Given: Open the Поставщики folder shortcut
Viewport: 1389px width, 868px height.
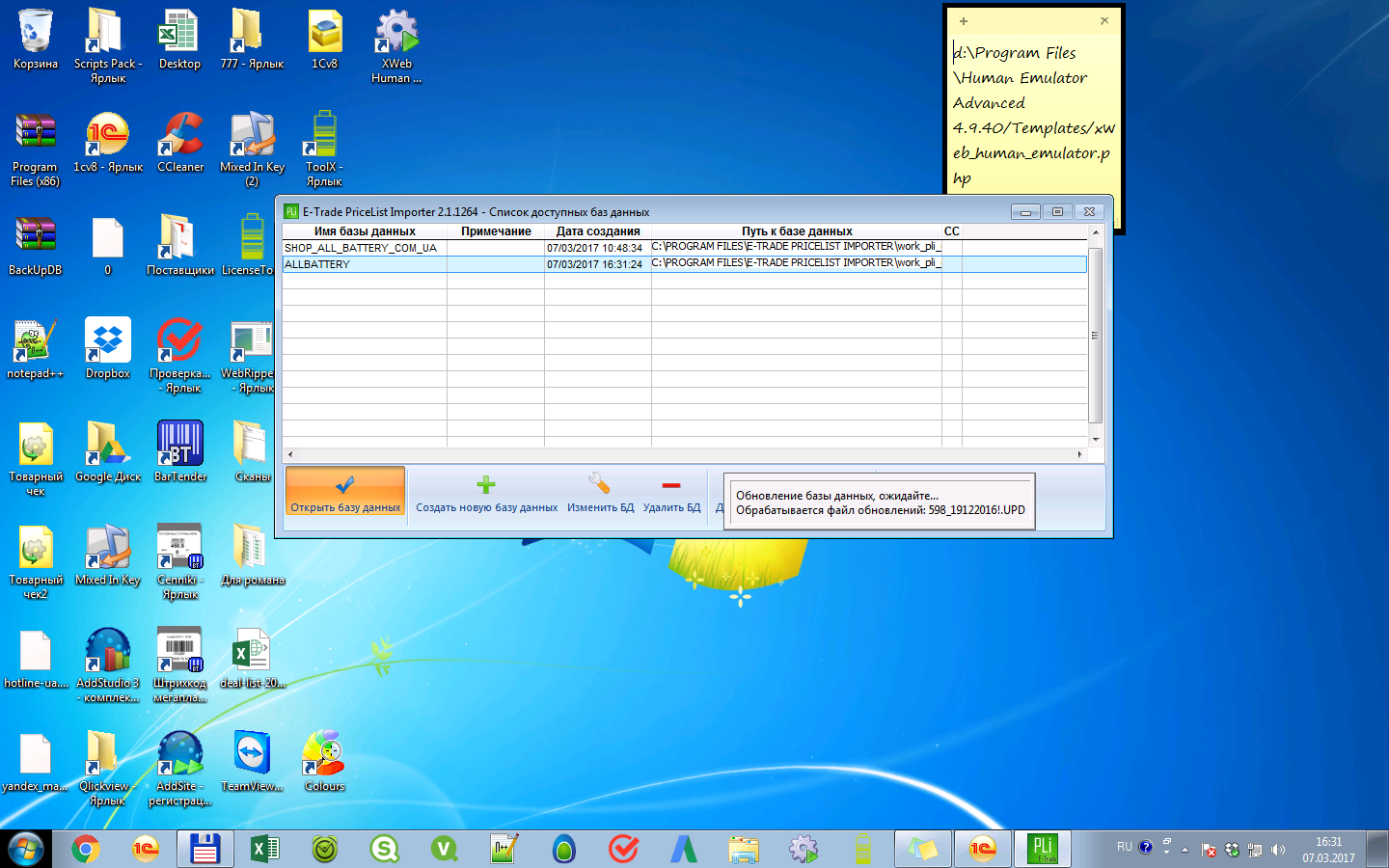Looking at the screenshot, I should click(x=180, y=246).
